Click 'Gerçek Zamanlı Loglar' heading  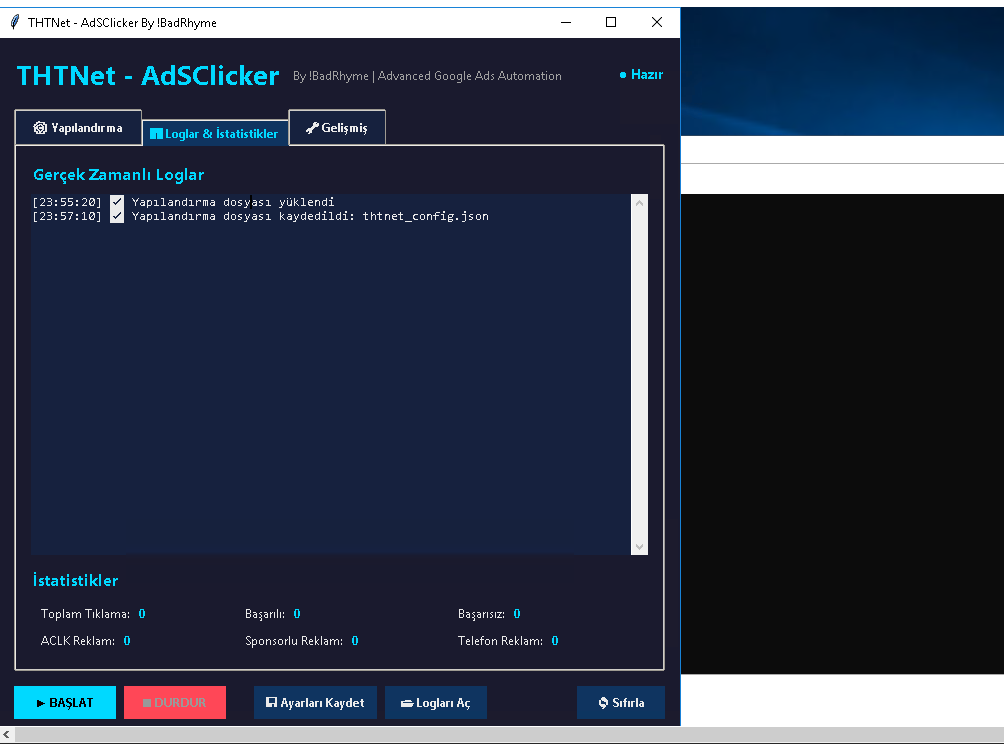pos(118,175)
